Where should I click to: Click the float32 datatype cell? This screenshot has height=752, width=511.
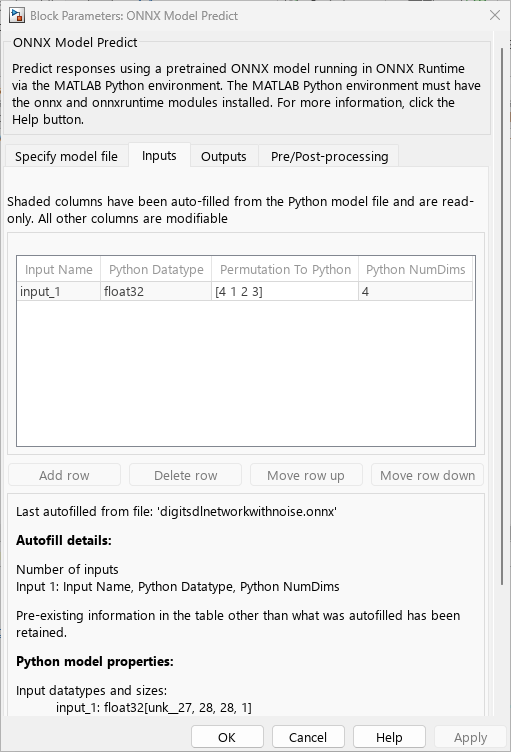click(x=156, y=292)
